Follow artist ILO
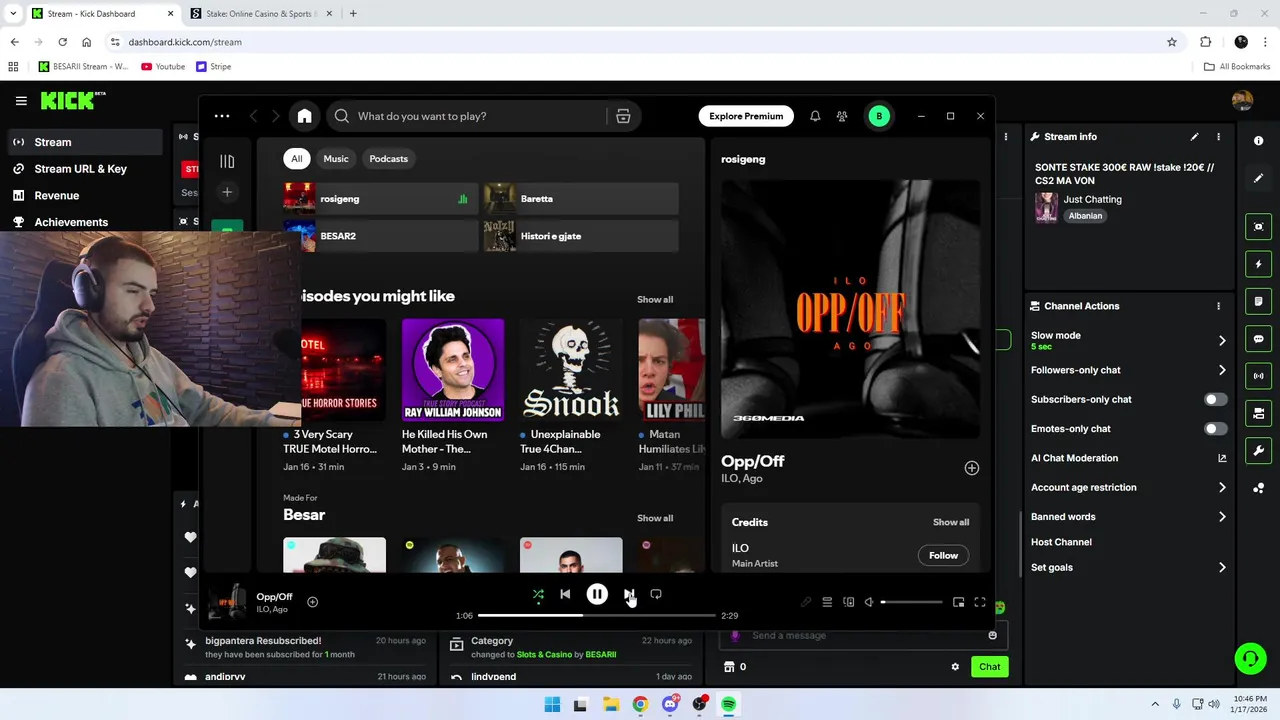The height and width of the screenshot is (720, 1280). tap(943, 555)
